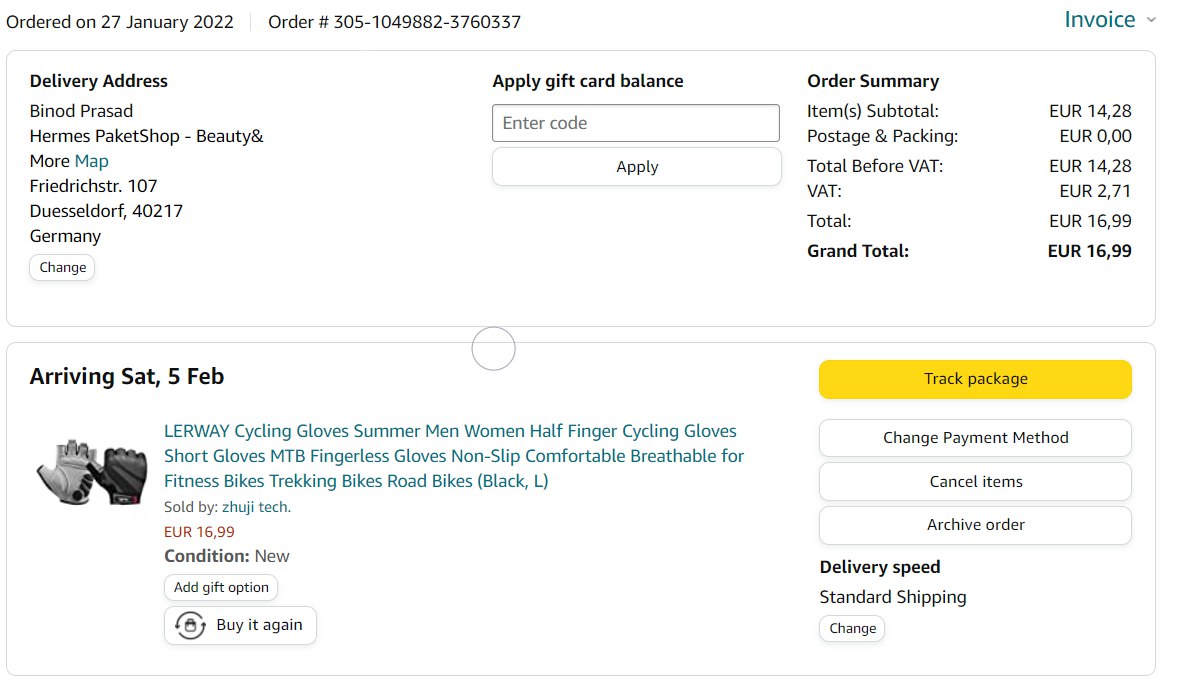Click the Add gift option button
Screen dimensions: 1178x686
pyautogui.click(x=221, y=587)
